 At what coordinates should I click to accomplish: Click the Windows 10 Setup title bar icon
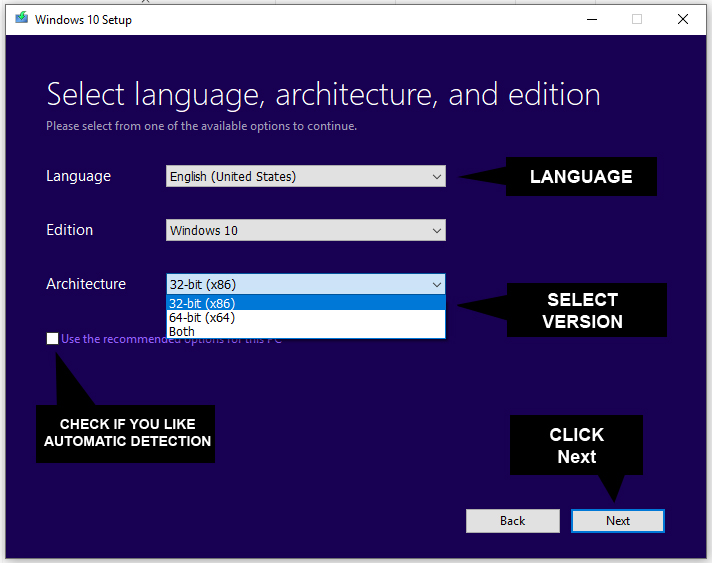[x=21, y=18]
